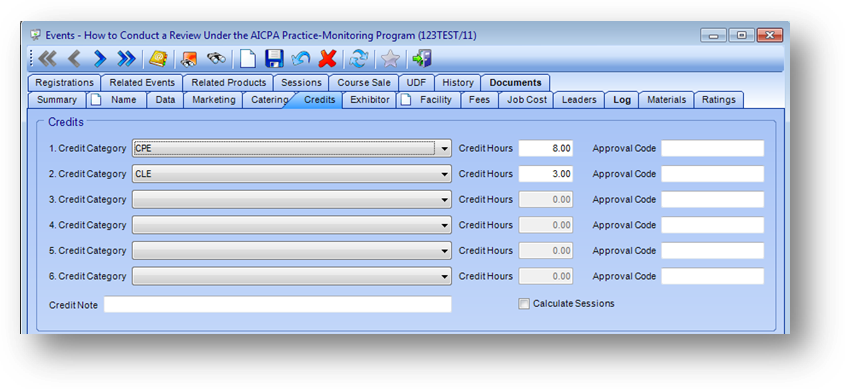Viewport: 845px width, 389px height.
Task: Click the Credit Note text field
Action: [x=278, y=304]
